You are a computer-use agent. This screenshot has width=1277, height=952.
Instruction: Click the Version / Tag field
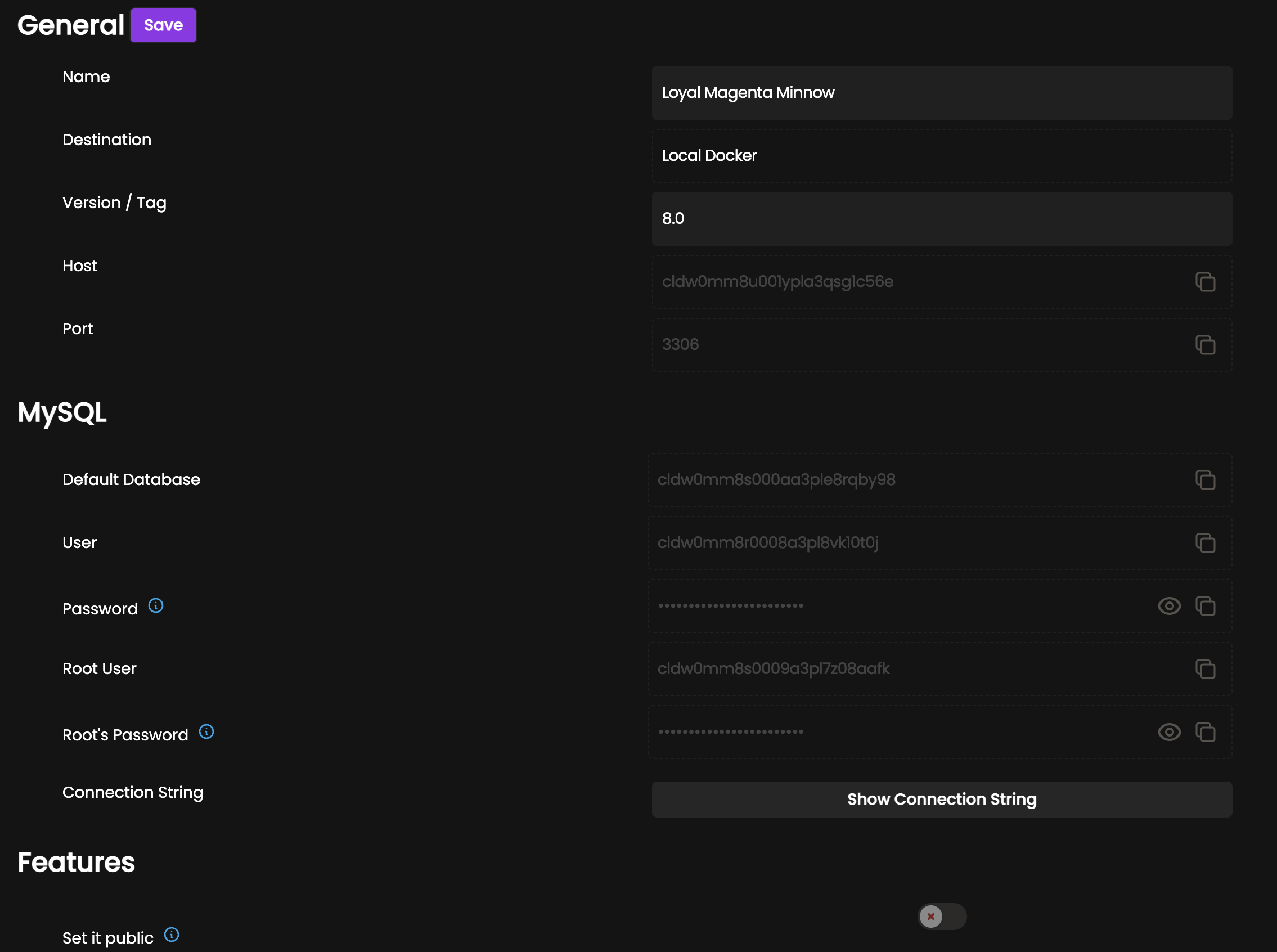940,218
